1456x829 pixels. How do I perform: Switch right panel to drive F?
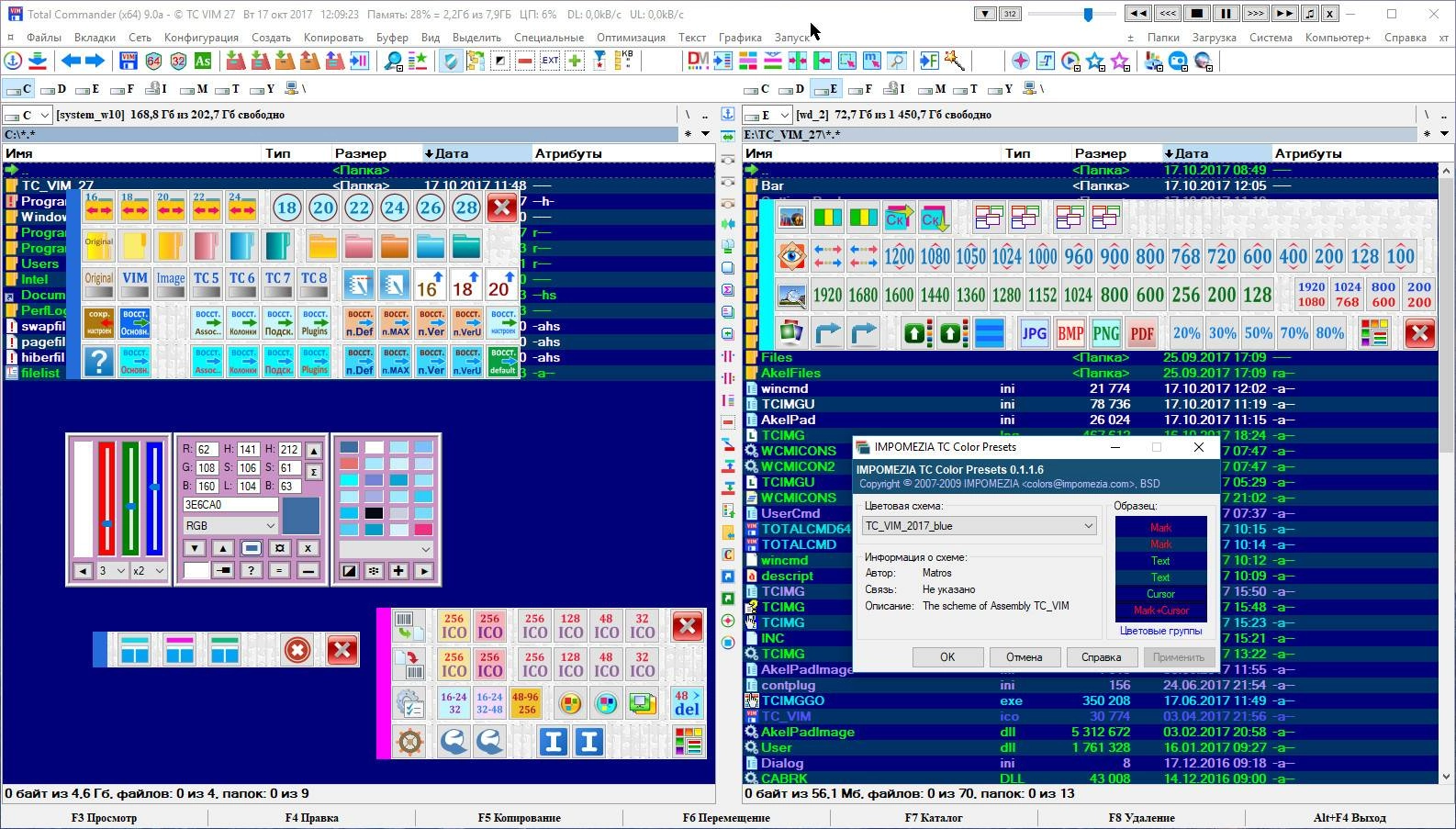[x=859, y=89]
